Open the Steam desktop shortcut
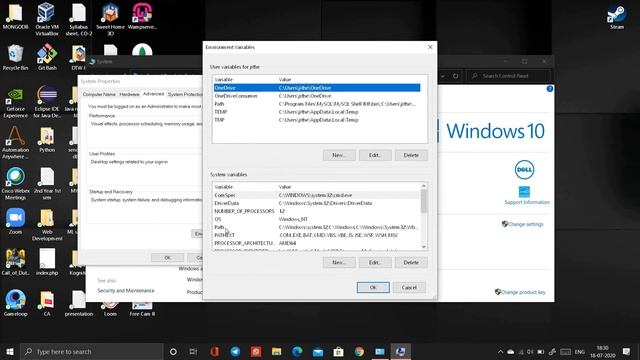 [616, 16]
